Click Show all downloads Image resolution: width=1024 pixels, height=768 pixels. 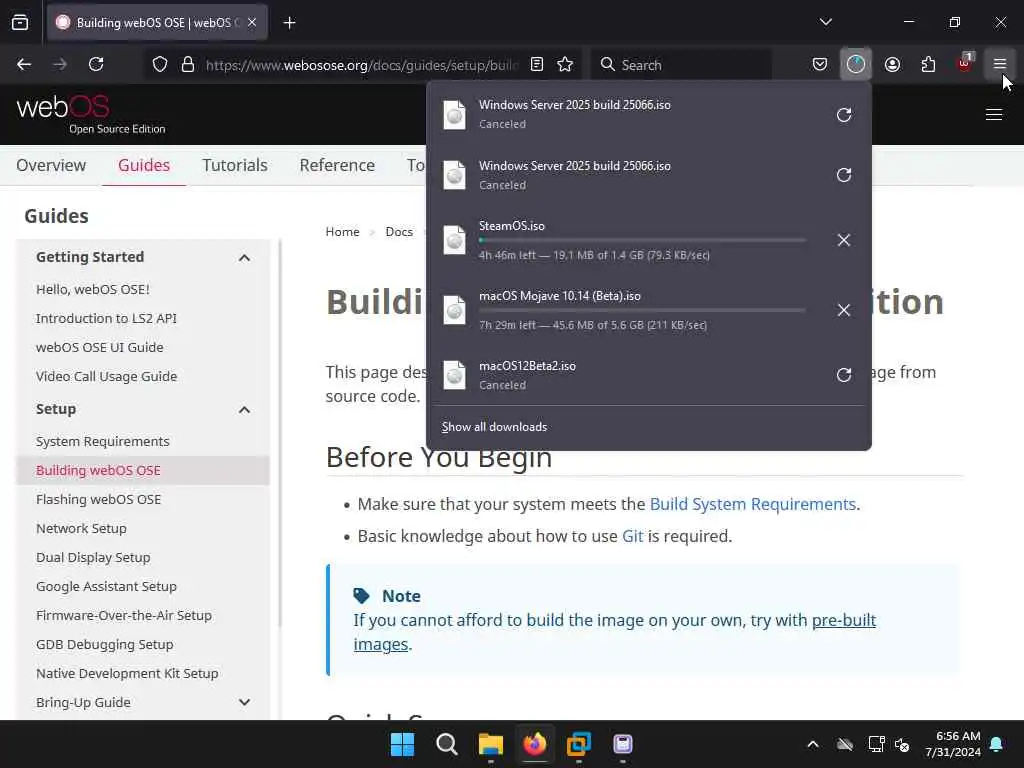coord(494,426)
